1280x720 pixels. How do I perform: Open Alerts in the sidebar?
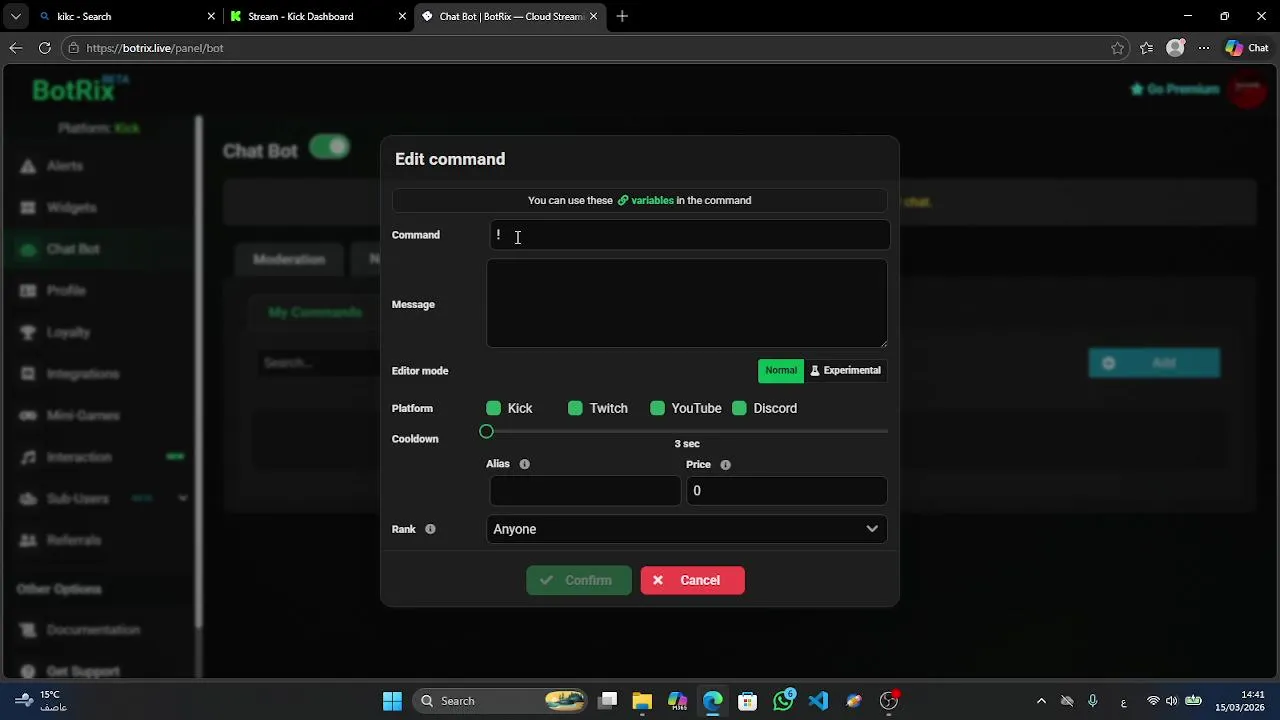[x=64, y=166]
